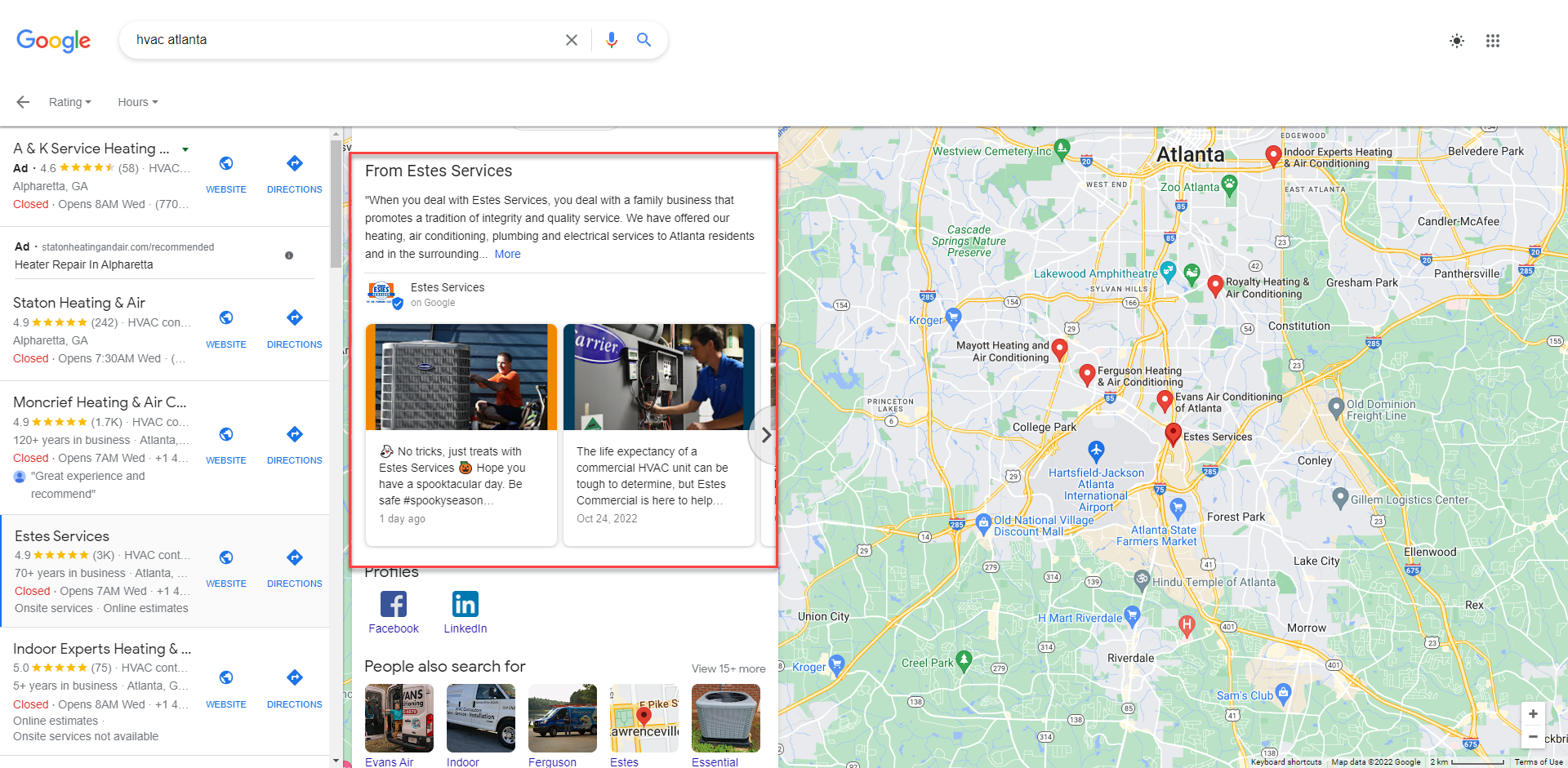Open Estes LinkedIn profile
Viewport: 1568px width, 768px height.
pos(465,604)
